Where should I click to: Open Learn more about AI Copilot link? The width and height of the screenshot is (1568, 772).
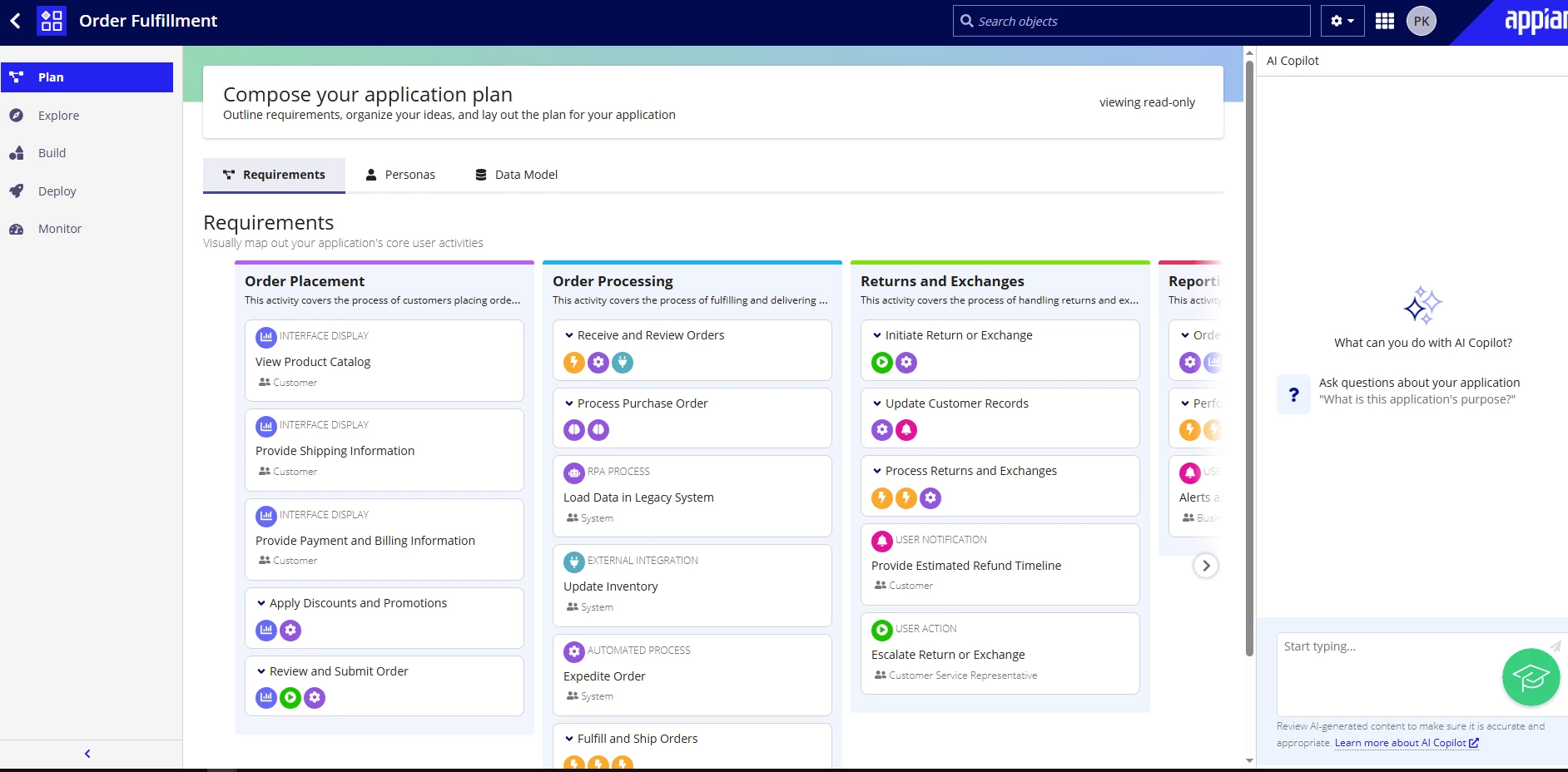(1407, 743)
